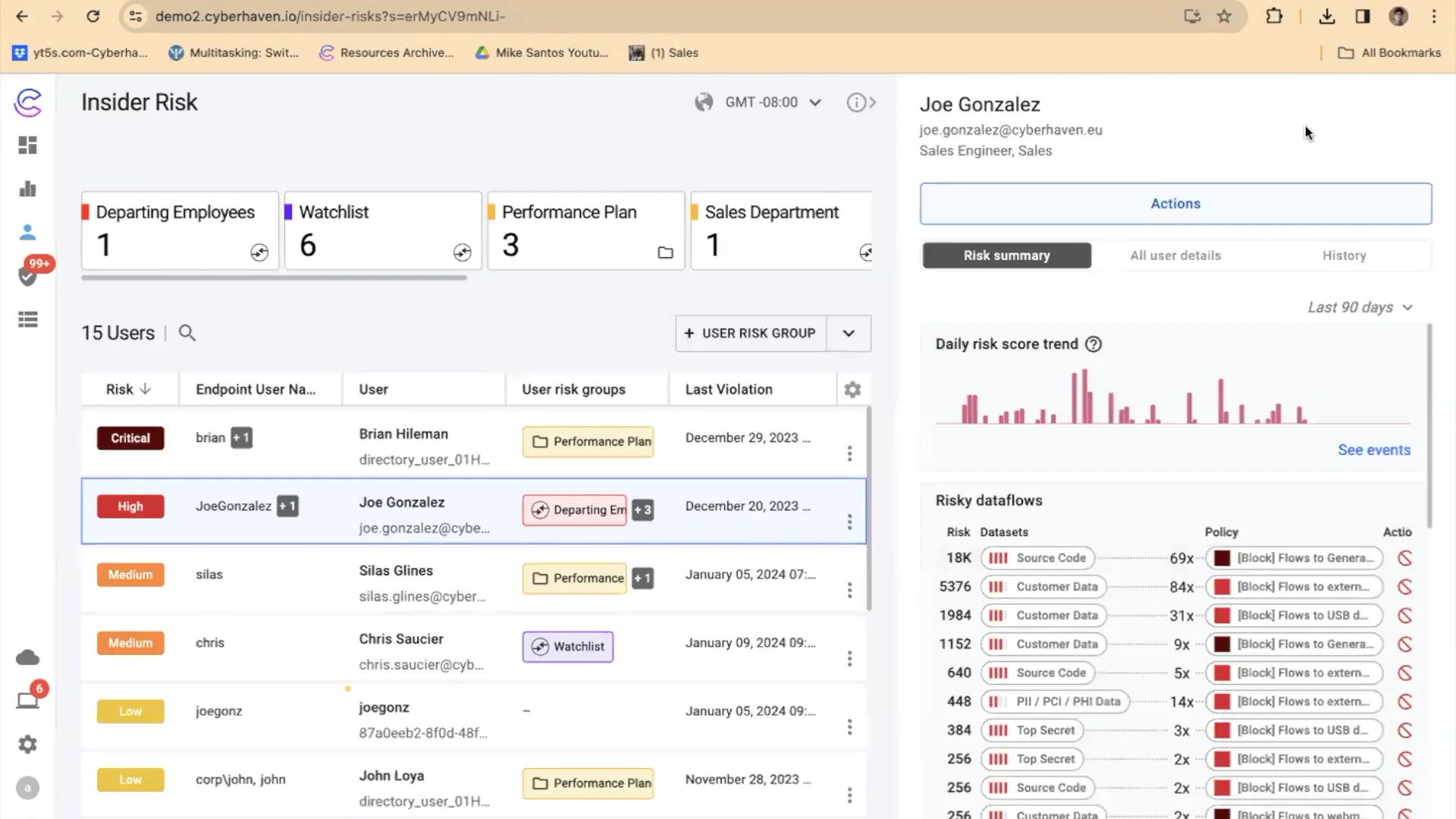Open the See events link
This screenshot has height=819, width=1456.
tap(1373, 450)
